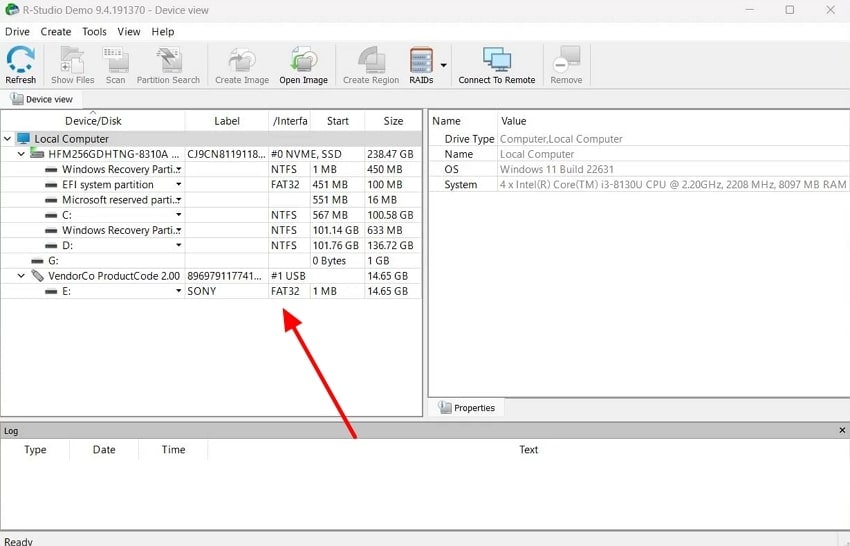Open dropdown arrow on EFI system partition
The image size is (850, 546).
(178, 184)
